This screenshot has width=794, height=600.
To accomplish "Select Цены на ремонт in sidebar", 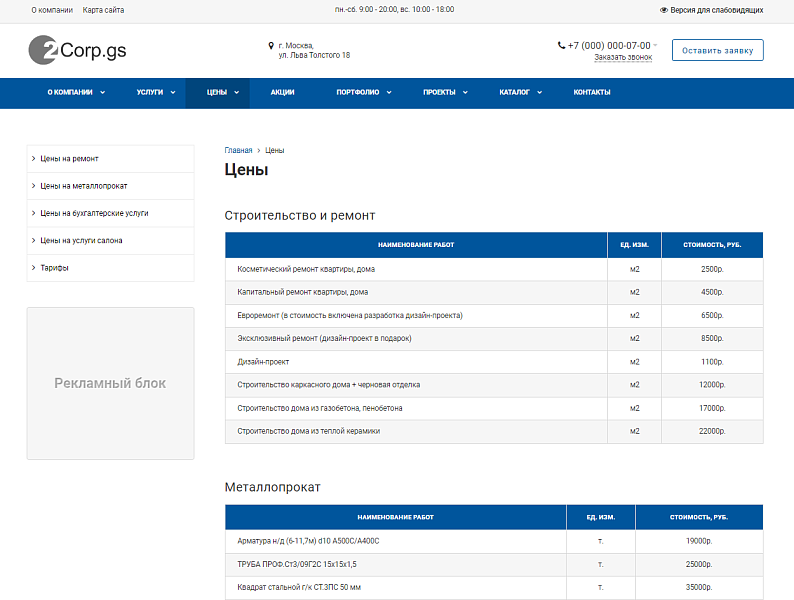I will click(x=69, y=159).
